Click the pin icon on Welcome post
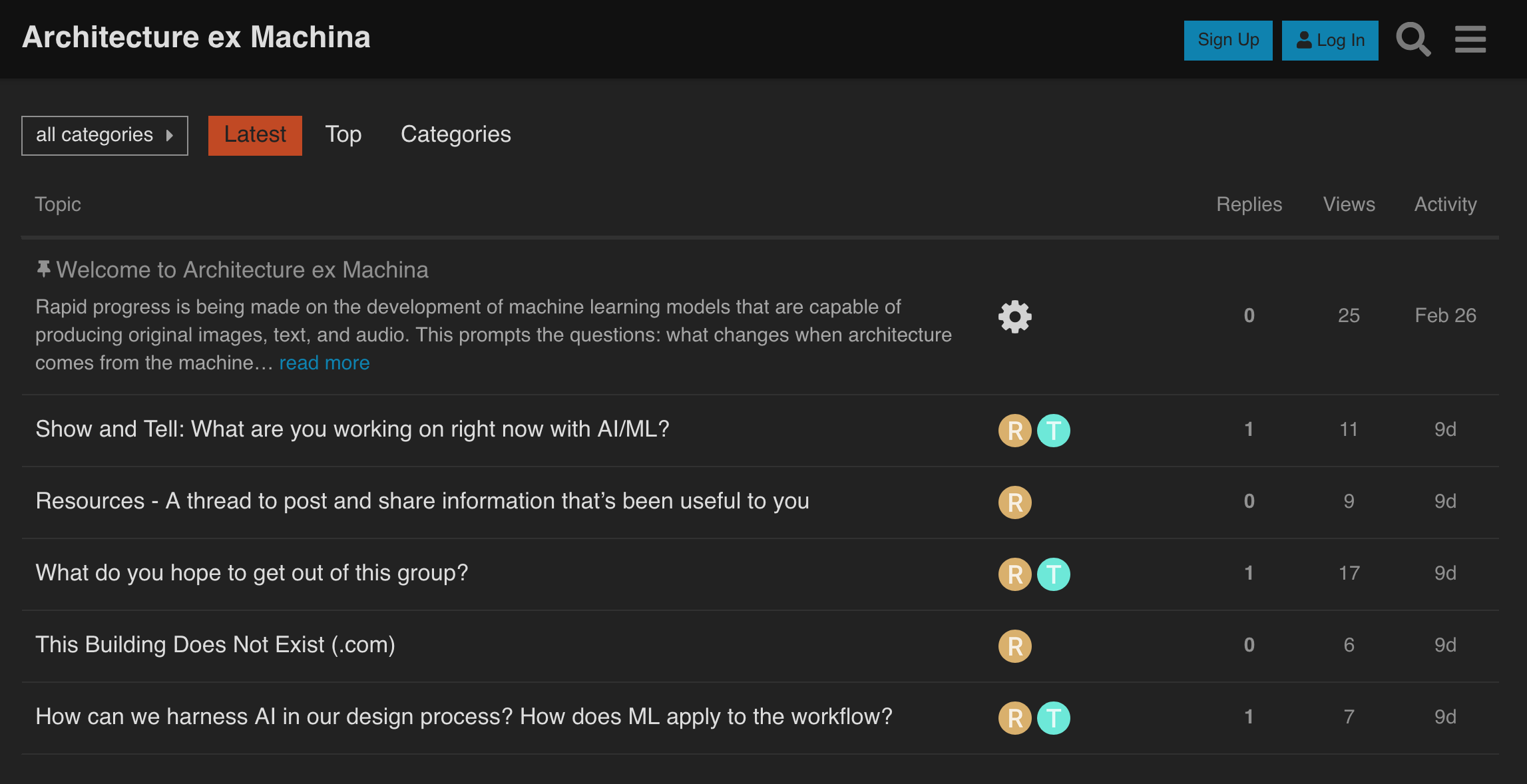 [43, 269]
